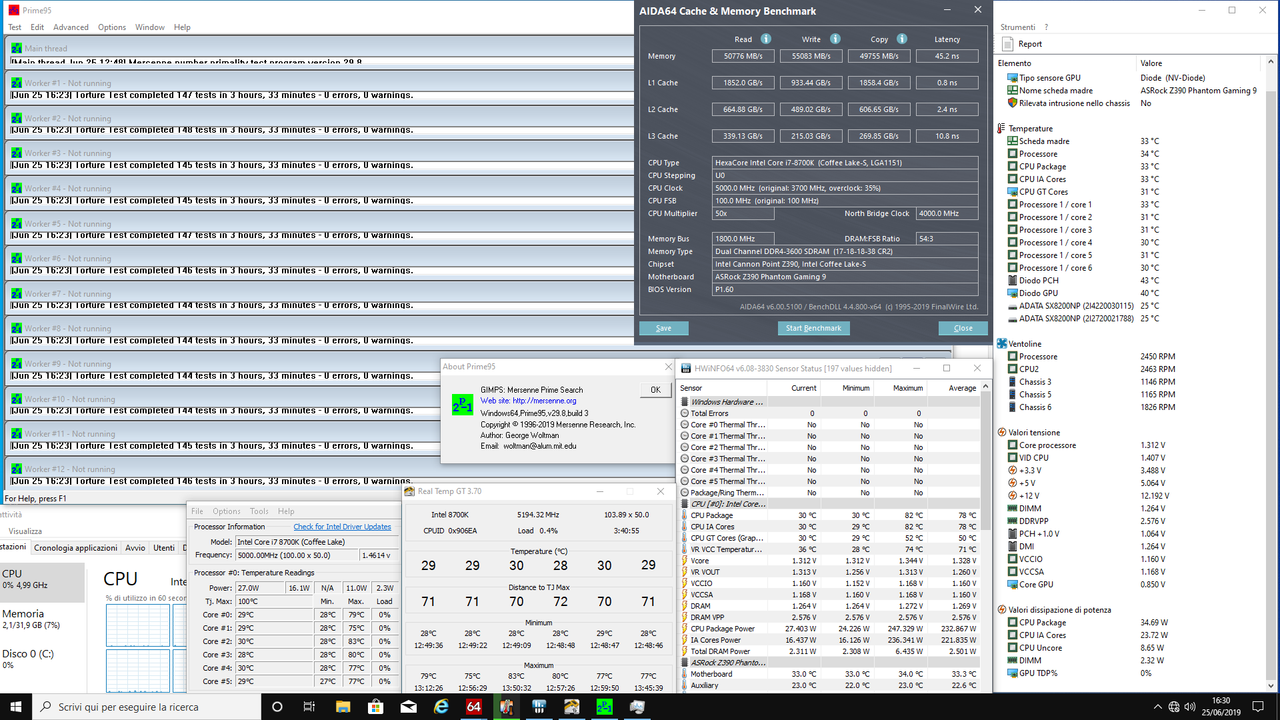Click the info icon beside the Read column
This screenshot has width=1280, height=720.
pyautogui.click(x=765, y=37)
